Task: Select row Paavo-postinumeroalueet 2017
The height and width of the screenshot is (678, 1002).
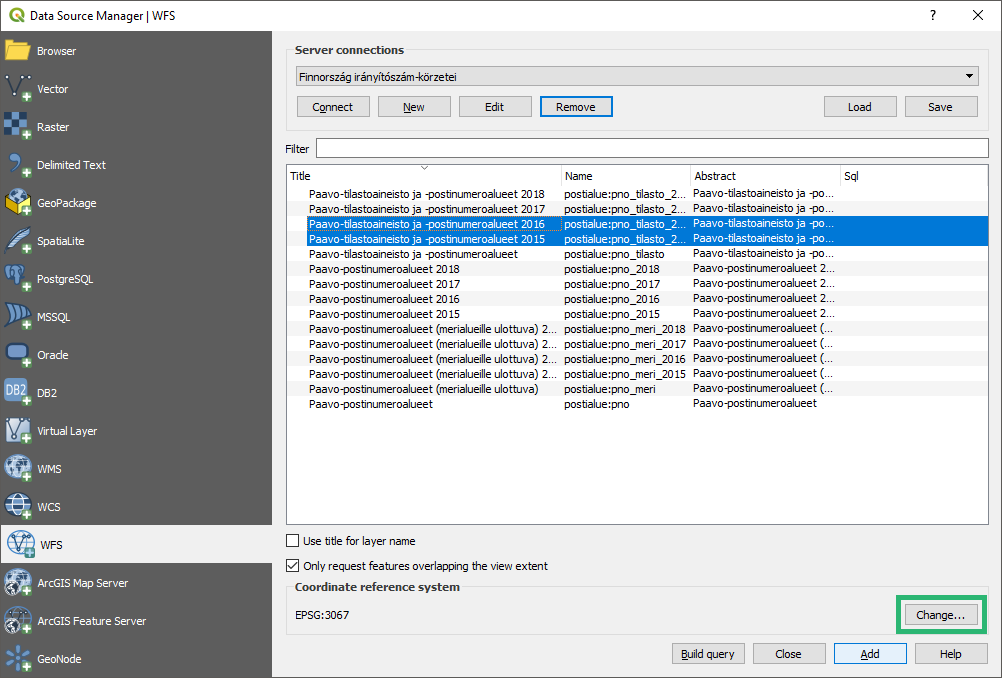Action: 637,284
